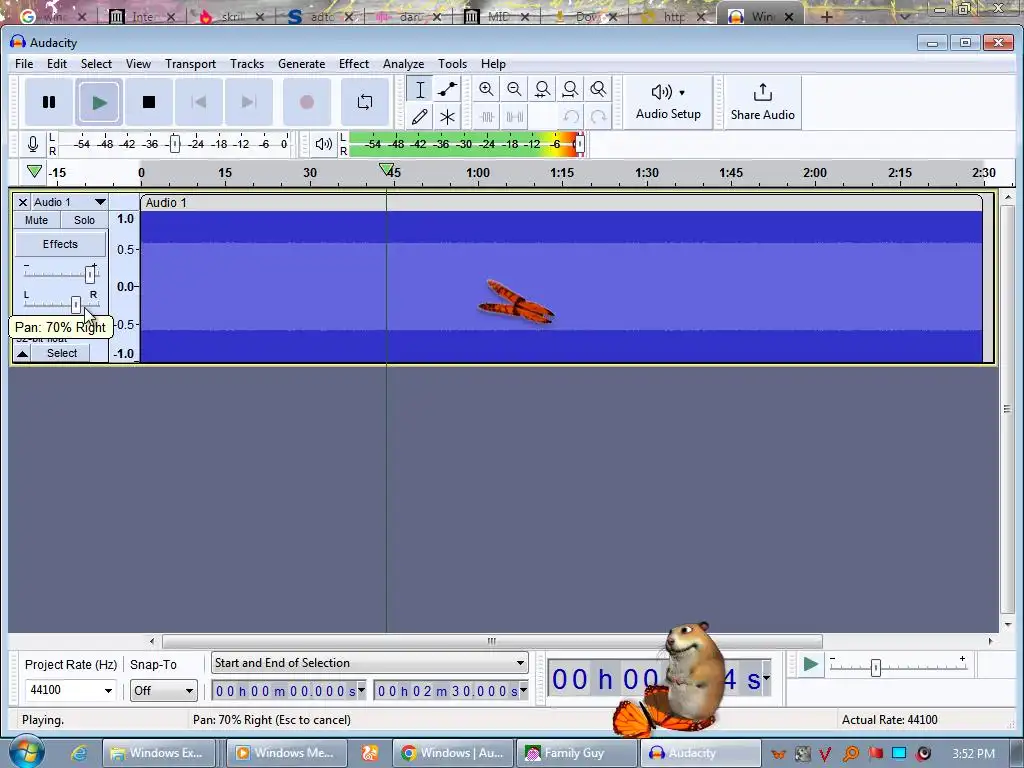This screenshot has width=1024, height=768.
Task: Fit project to width zoom icon
Action: [x=570, y=89]
